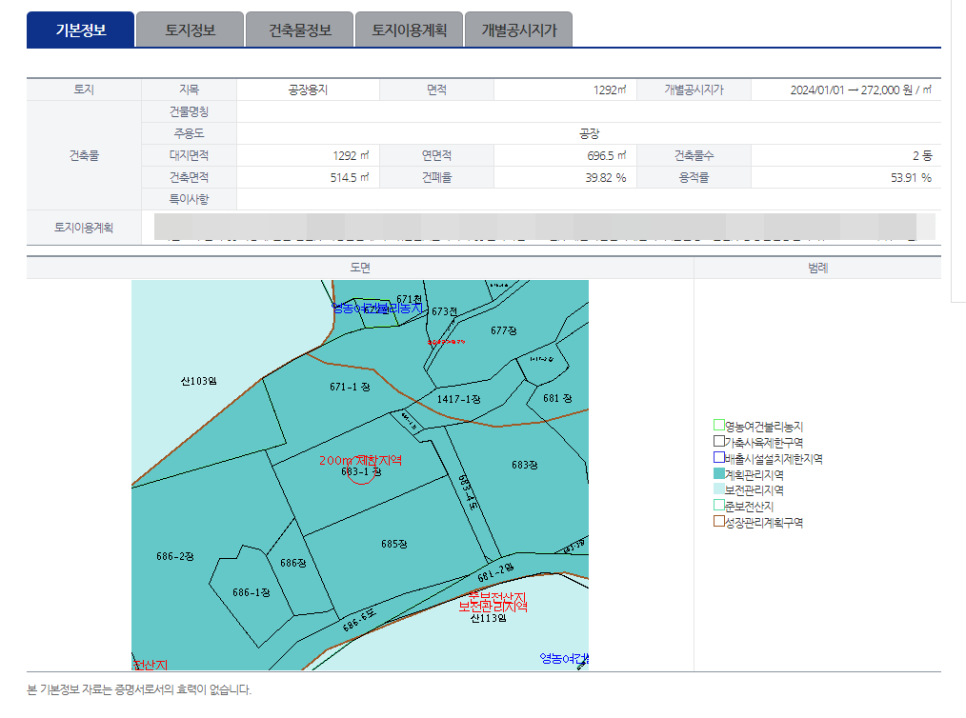Select parcel 681 장 on the map
This screenshot has height=718, width=966.
coord(557,398)
